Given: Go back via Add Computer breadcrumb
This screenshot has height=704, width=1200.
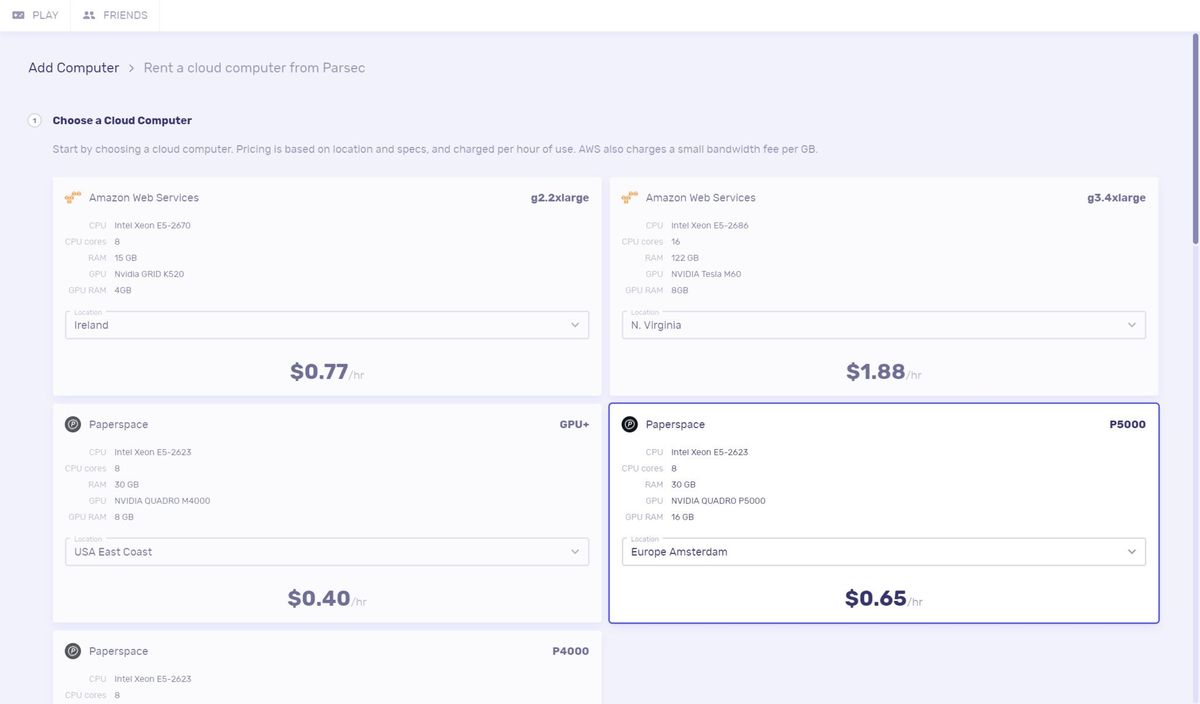Looking at the screenshot, I should pos(73,68).
